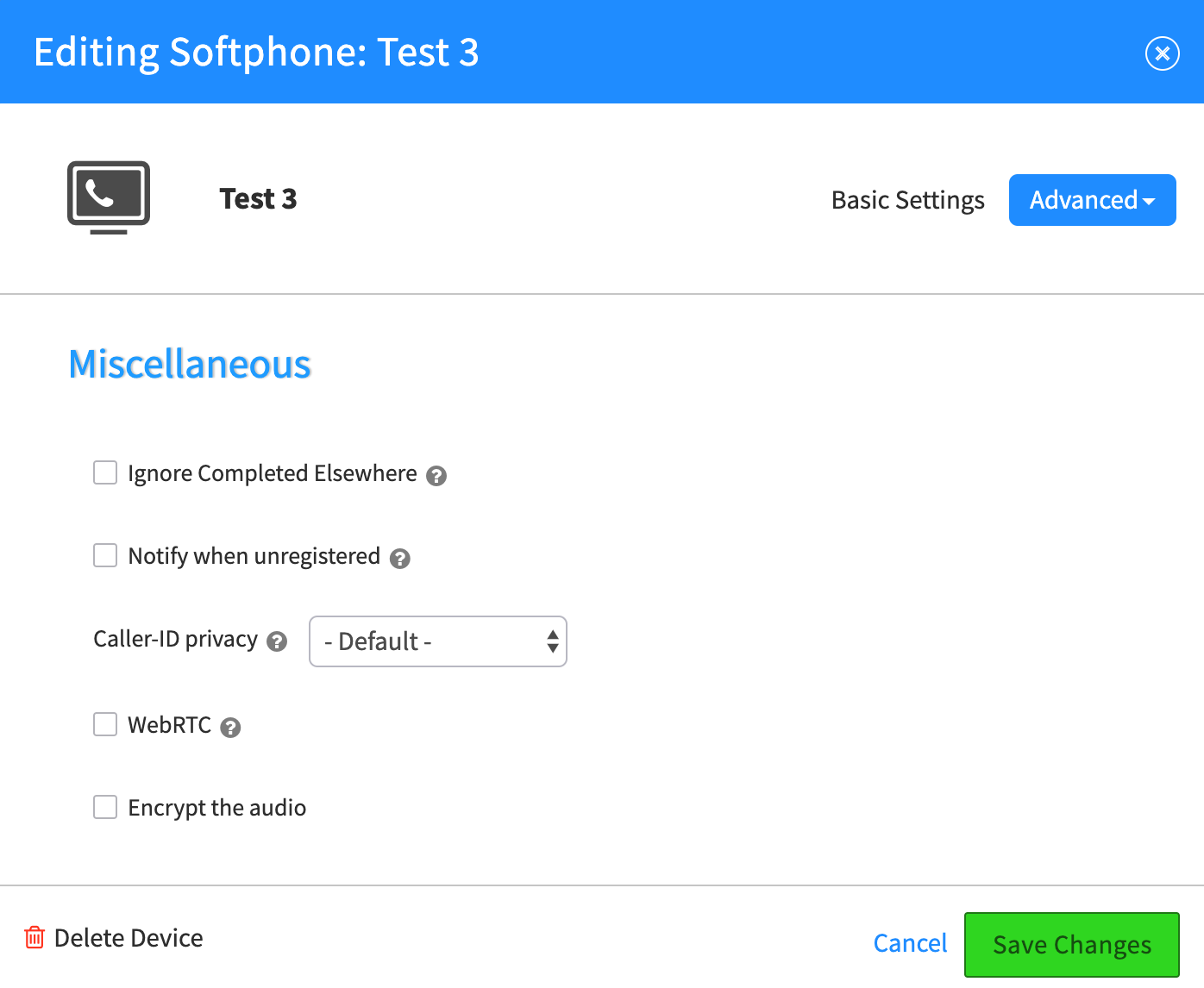1204x988 pixels.
Task: Toggle the WebRTC checkbox
Action: click(x=105, y=724)
